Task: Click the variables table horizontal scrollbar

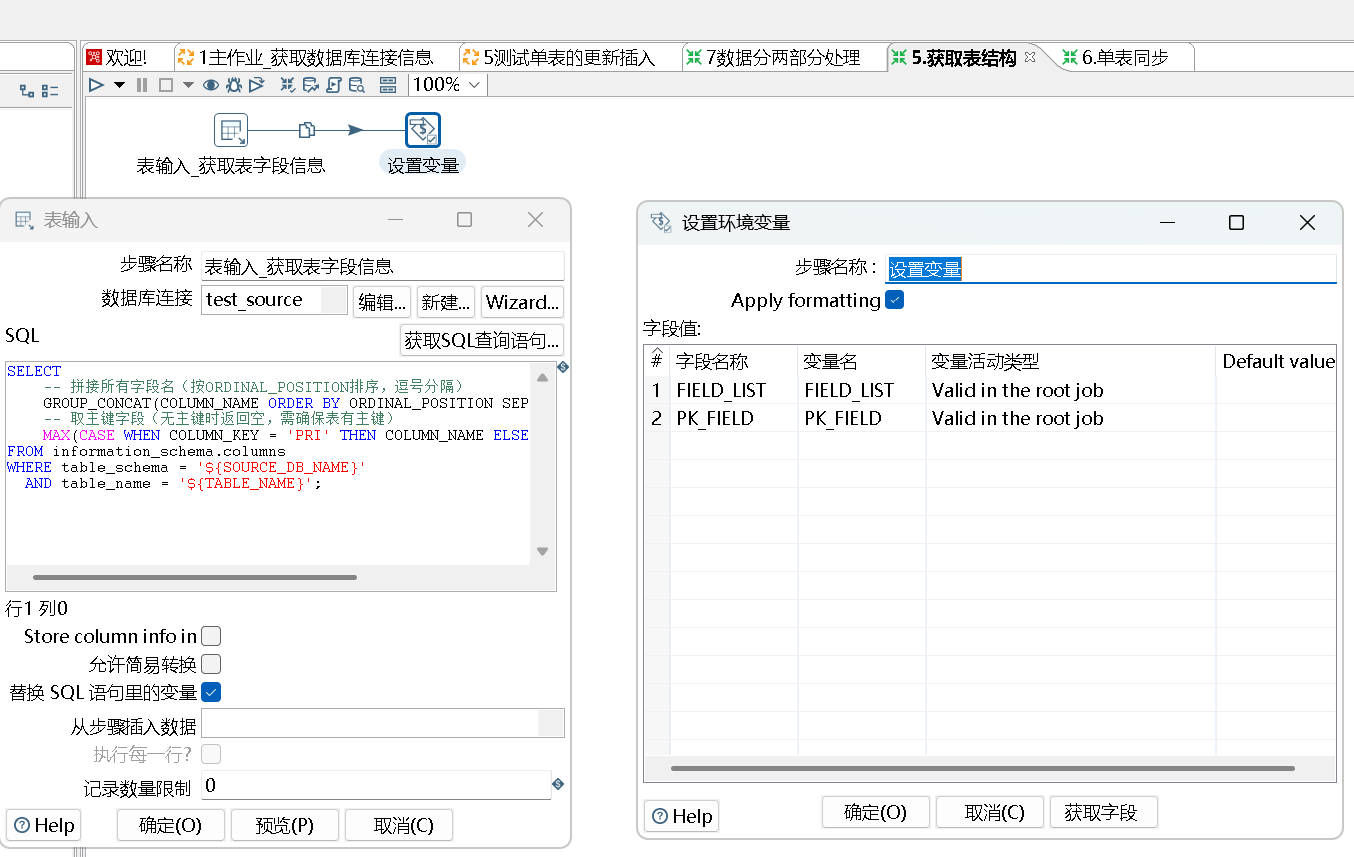Action: (983, 768)
